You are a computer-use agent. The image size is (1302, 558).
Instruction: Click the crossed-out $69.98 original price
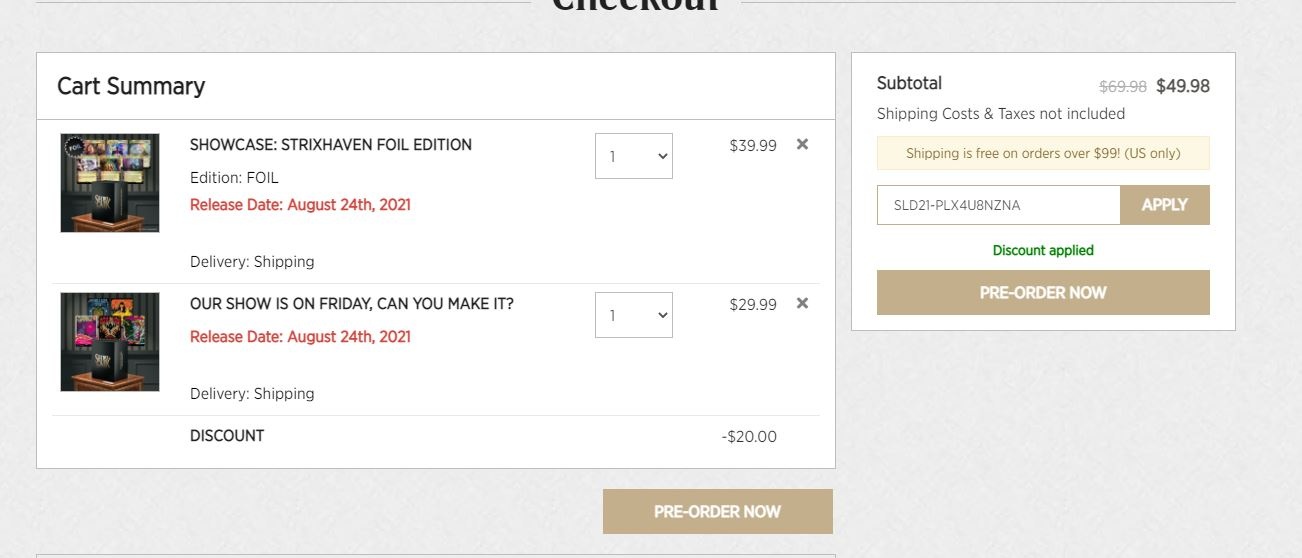[x=1123, y=87]
